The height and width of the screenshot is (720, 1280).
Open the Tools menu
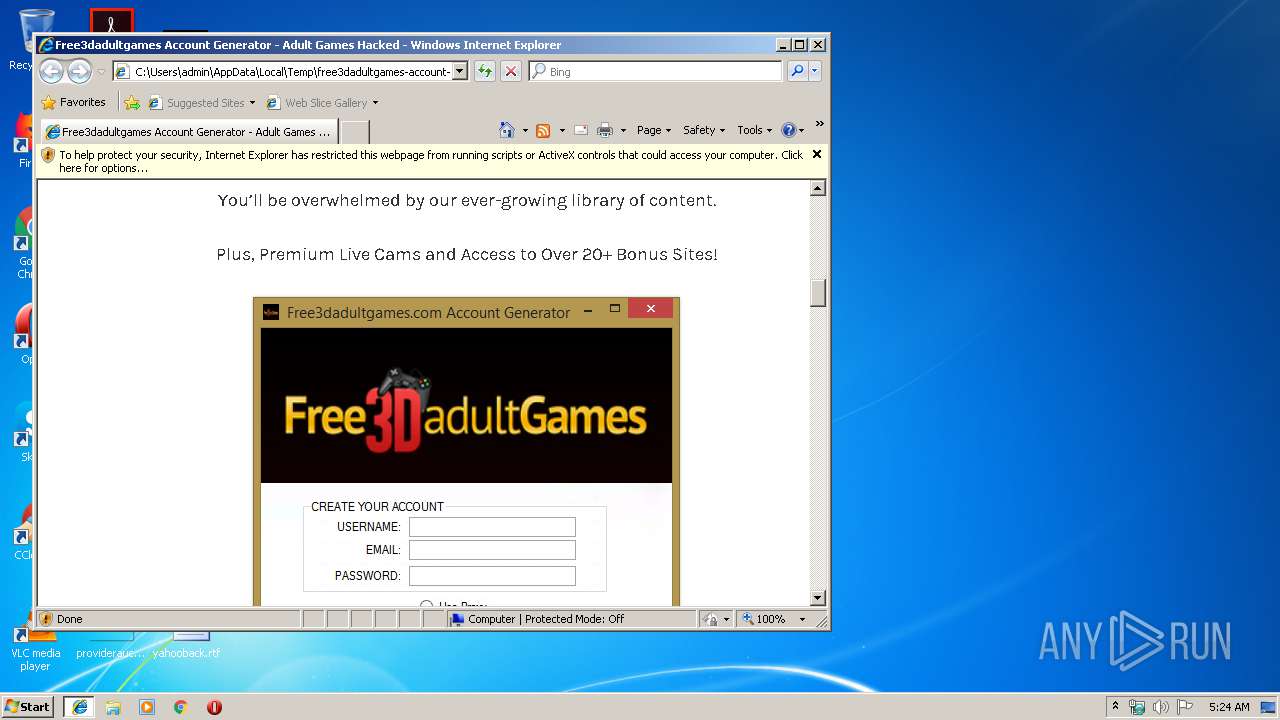click(754, 130)
